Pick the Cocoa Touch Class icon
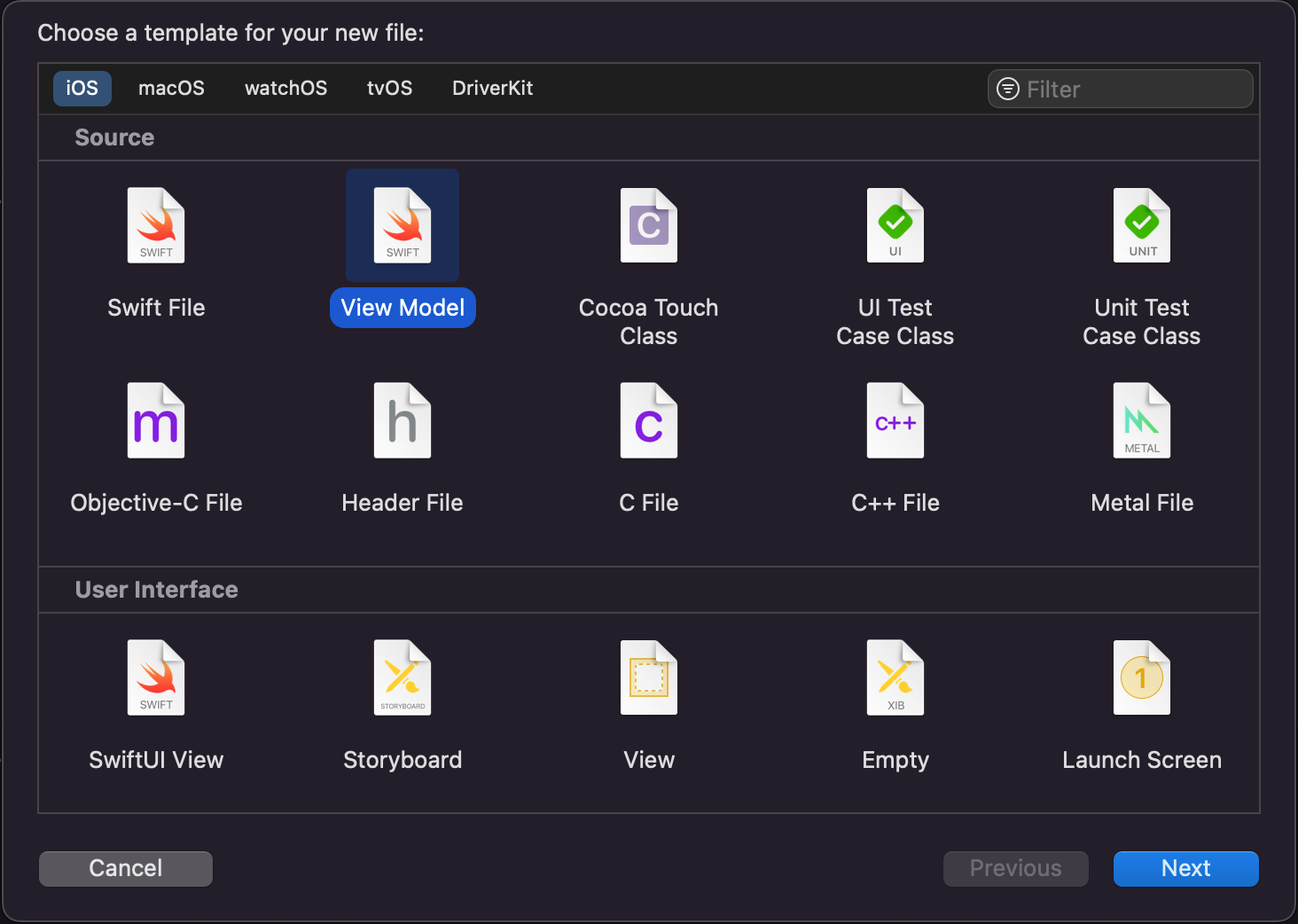The image size is (1298, 924). [649, 225]
